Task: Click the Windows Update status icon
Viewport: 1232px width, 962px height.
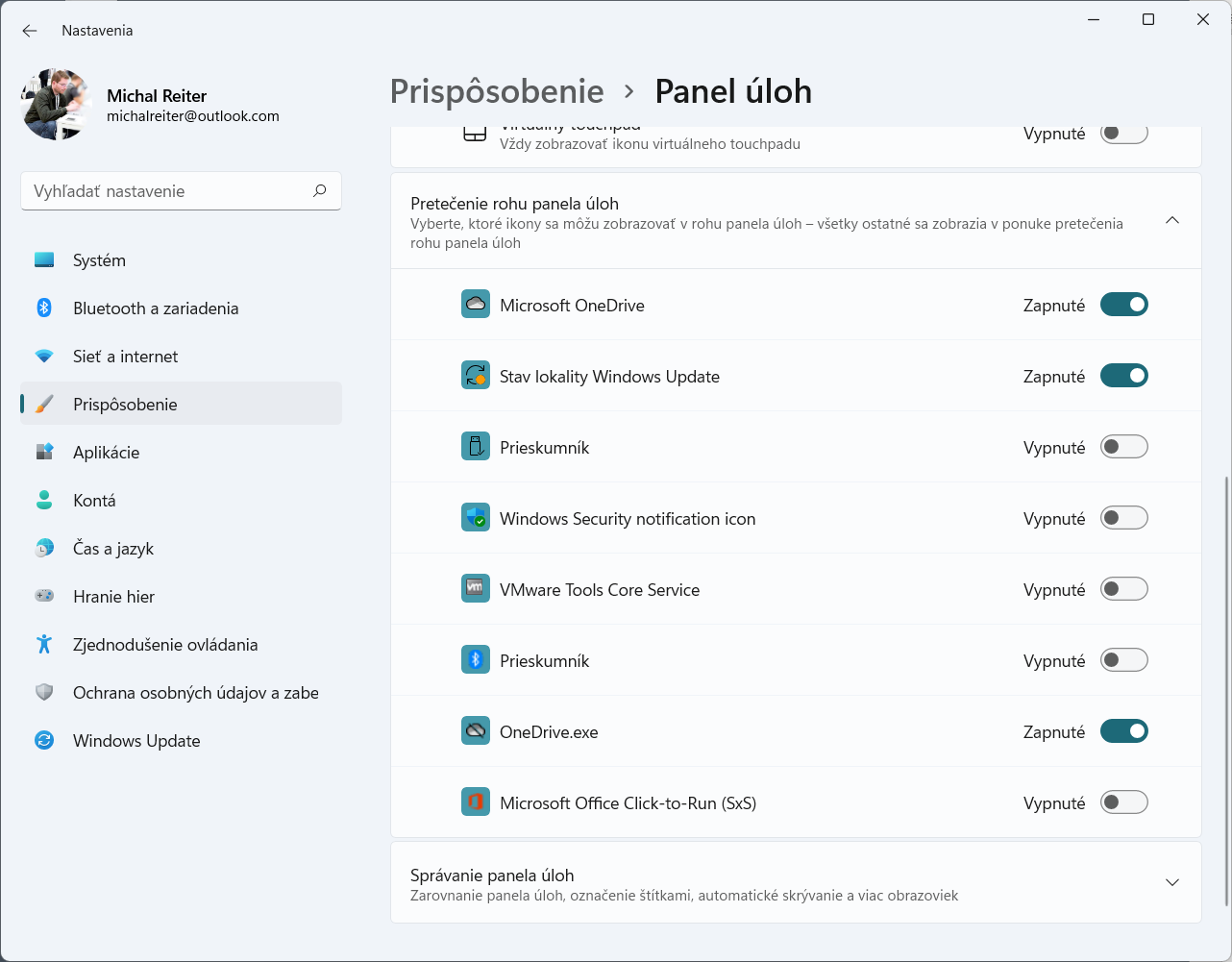Action: pos(476,376)
